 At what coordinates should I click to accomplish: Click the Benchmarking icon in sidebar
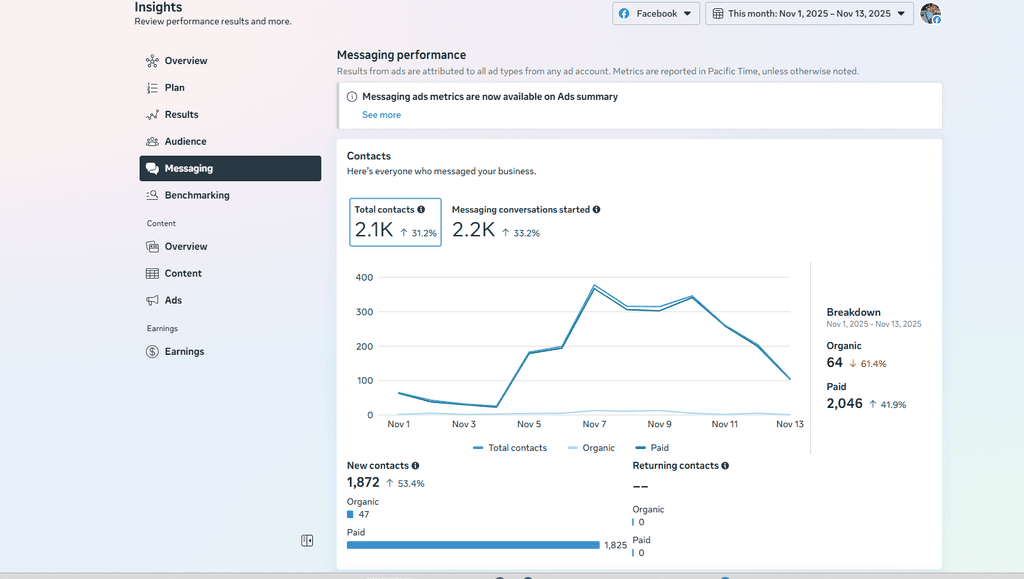(152, 196)
